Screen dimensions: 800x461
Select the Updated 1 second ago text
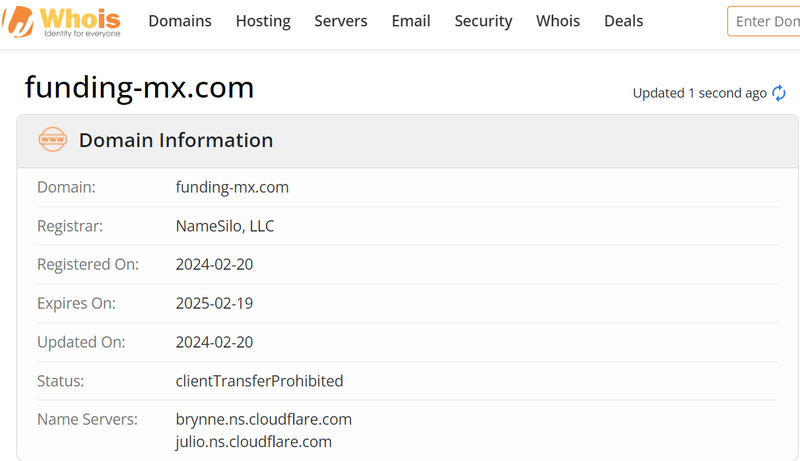[x=699, y=93]
